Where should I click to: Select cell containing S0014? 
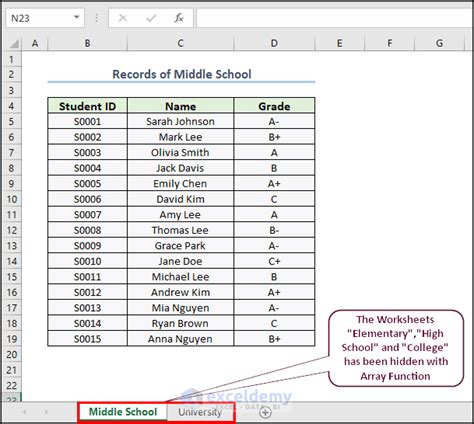pos(87,323)
